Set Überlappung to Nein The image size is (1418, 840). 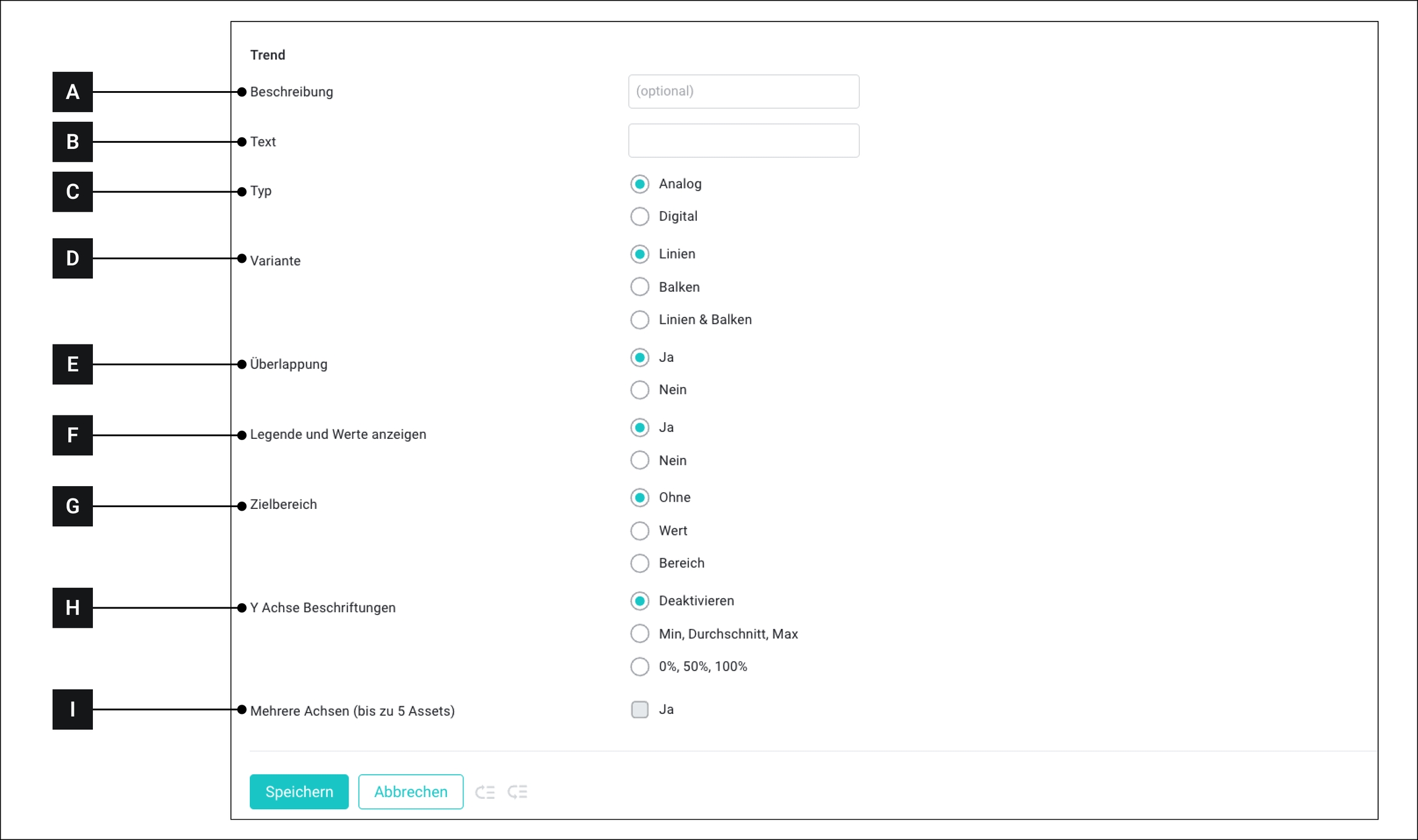point(640,390)
